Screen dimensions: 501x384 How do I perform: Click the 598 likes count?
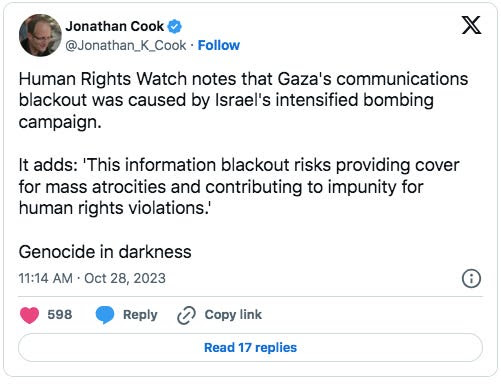(x=60, y=315)
